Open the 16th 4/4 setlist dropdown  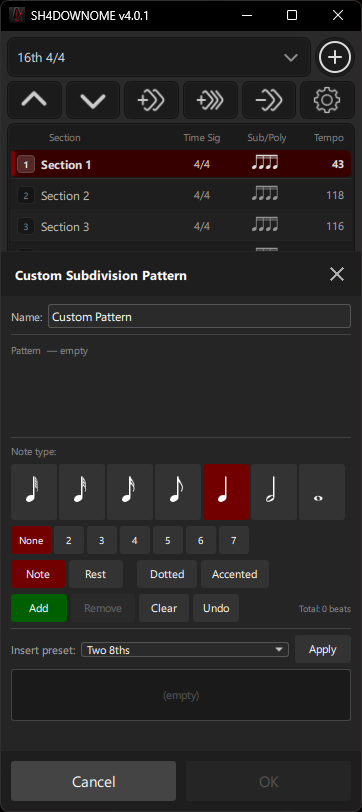tap(158, 57)
